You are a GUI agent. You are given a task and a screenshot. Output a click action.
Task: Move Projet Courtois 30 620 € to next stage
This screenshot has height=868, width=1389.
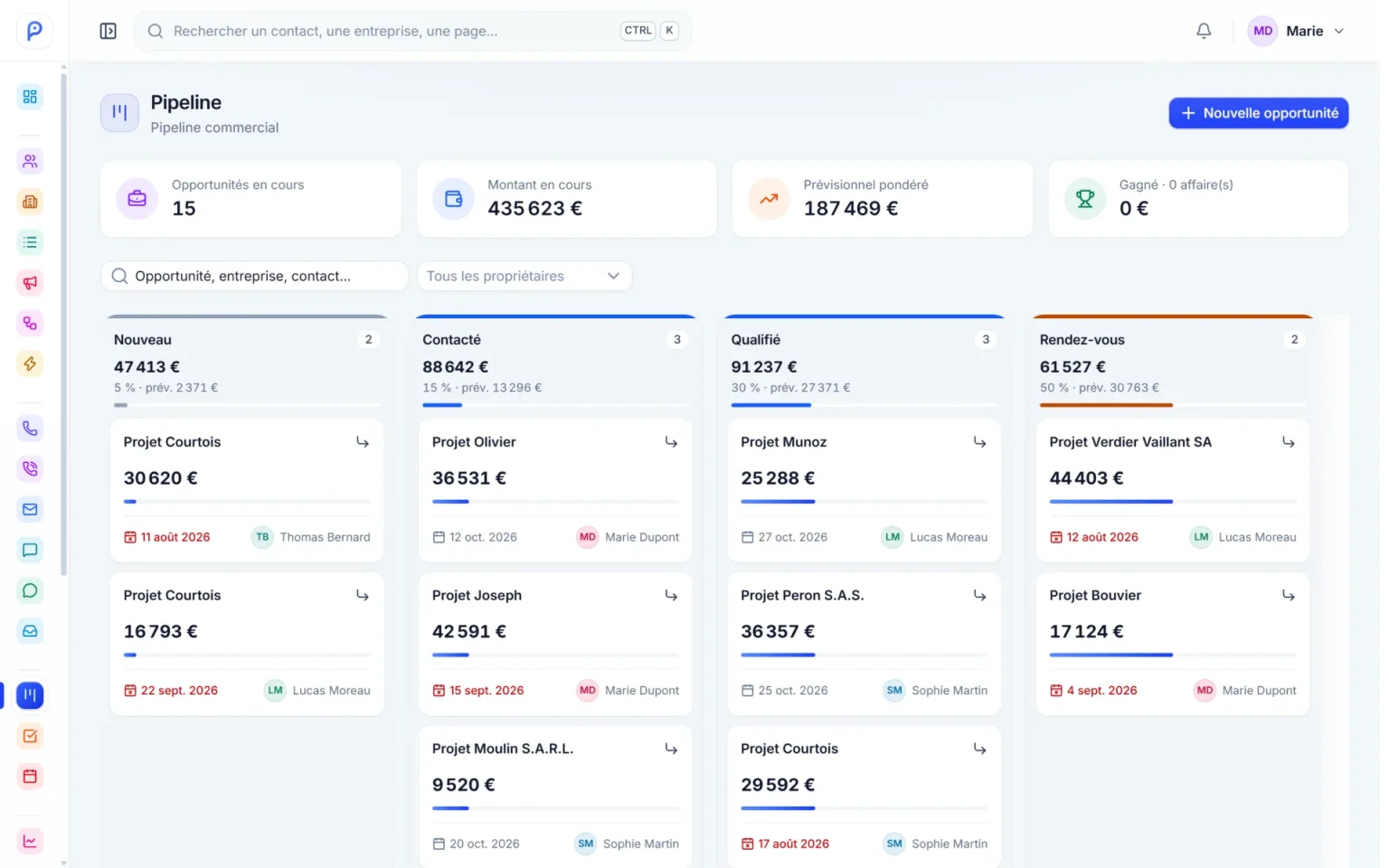(x=363, y=442)
